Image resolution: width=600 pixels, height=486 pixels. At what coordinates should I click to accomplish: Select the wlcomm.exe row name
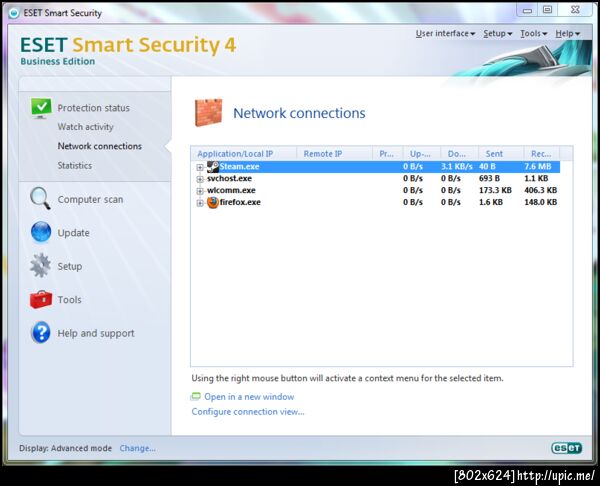[x=231, y=190]
